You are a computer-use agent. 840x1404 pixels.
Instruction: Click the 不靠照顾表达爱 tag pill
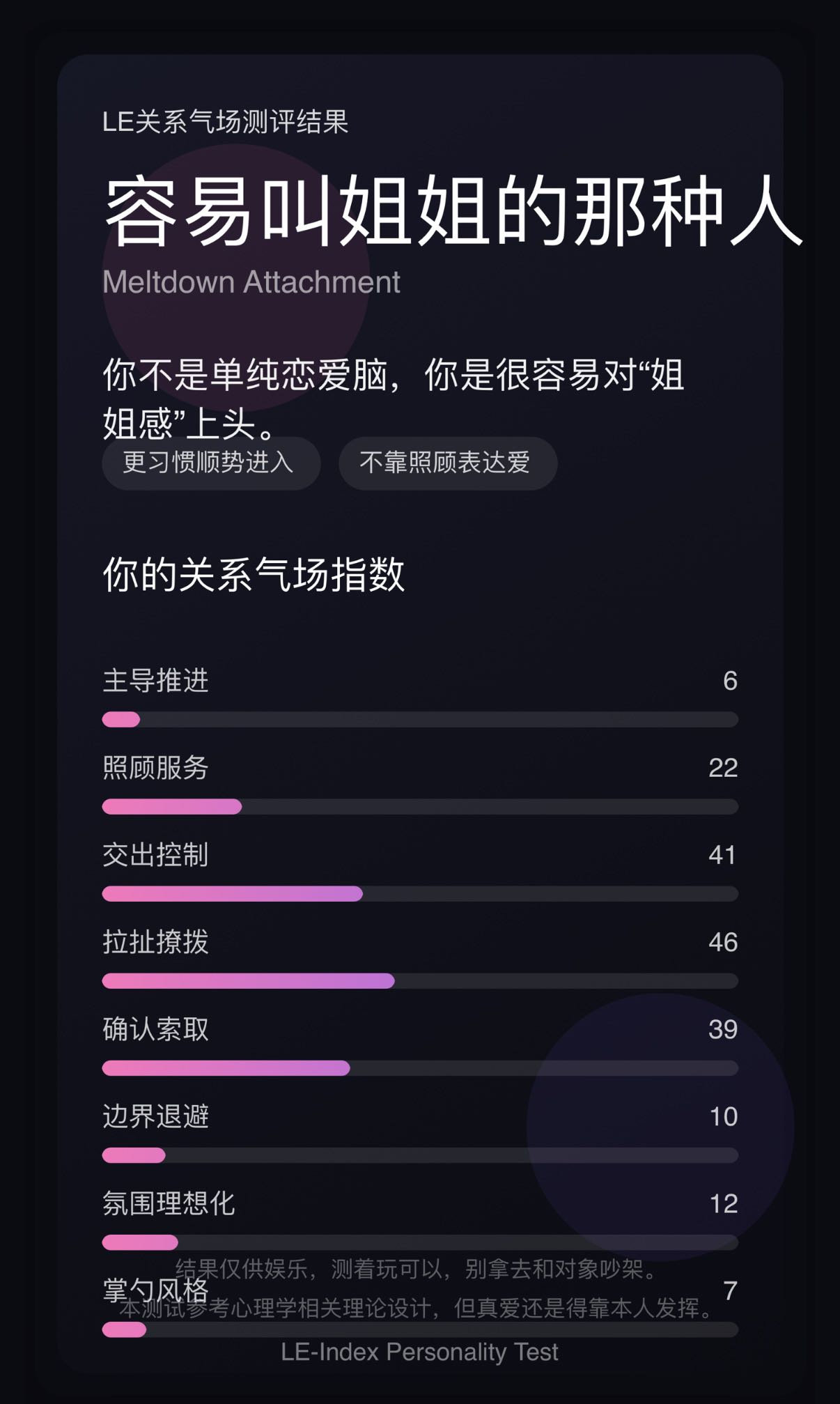[448, 463]
